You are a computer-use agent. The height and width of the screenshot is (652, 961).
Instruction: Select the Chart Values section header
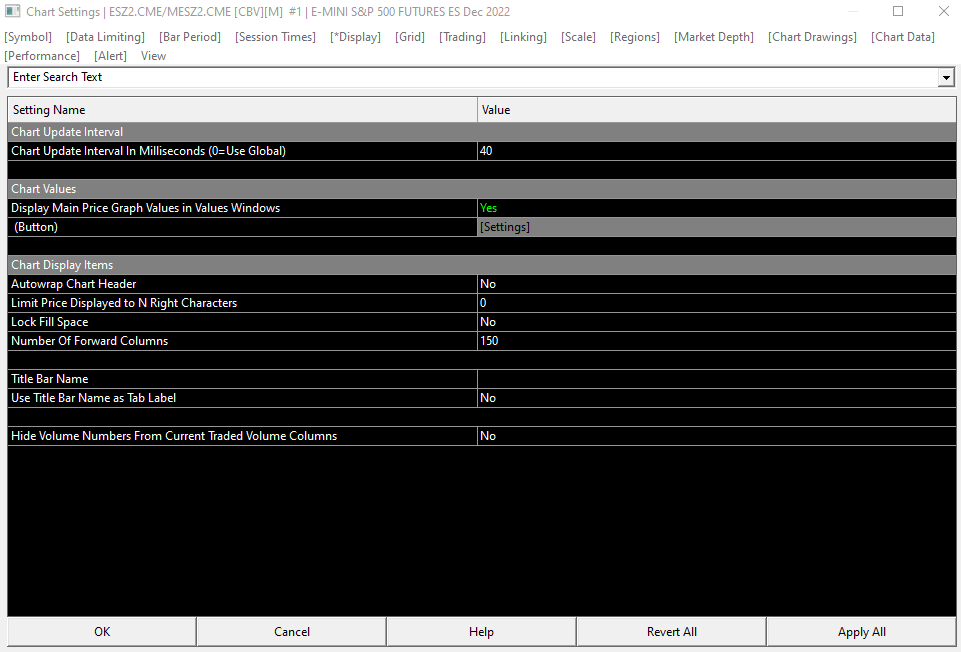tap(482, 189)
